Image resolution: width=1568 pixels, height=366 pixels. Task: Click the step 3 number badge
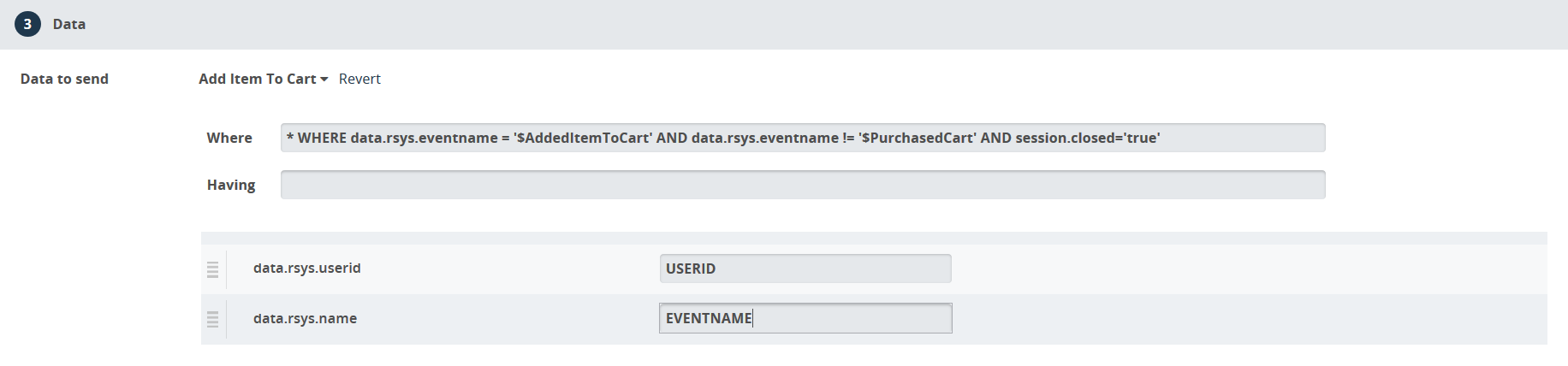click(x=27, y=24)
